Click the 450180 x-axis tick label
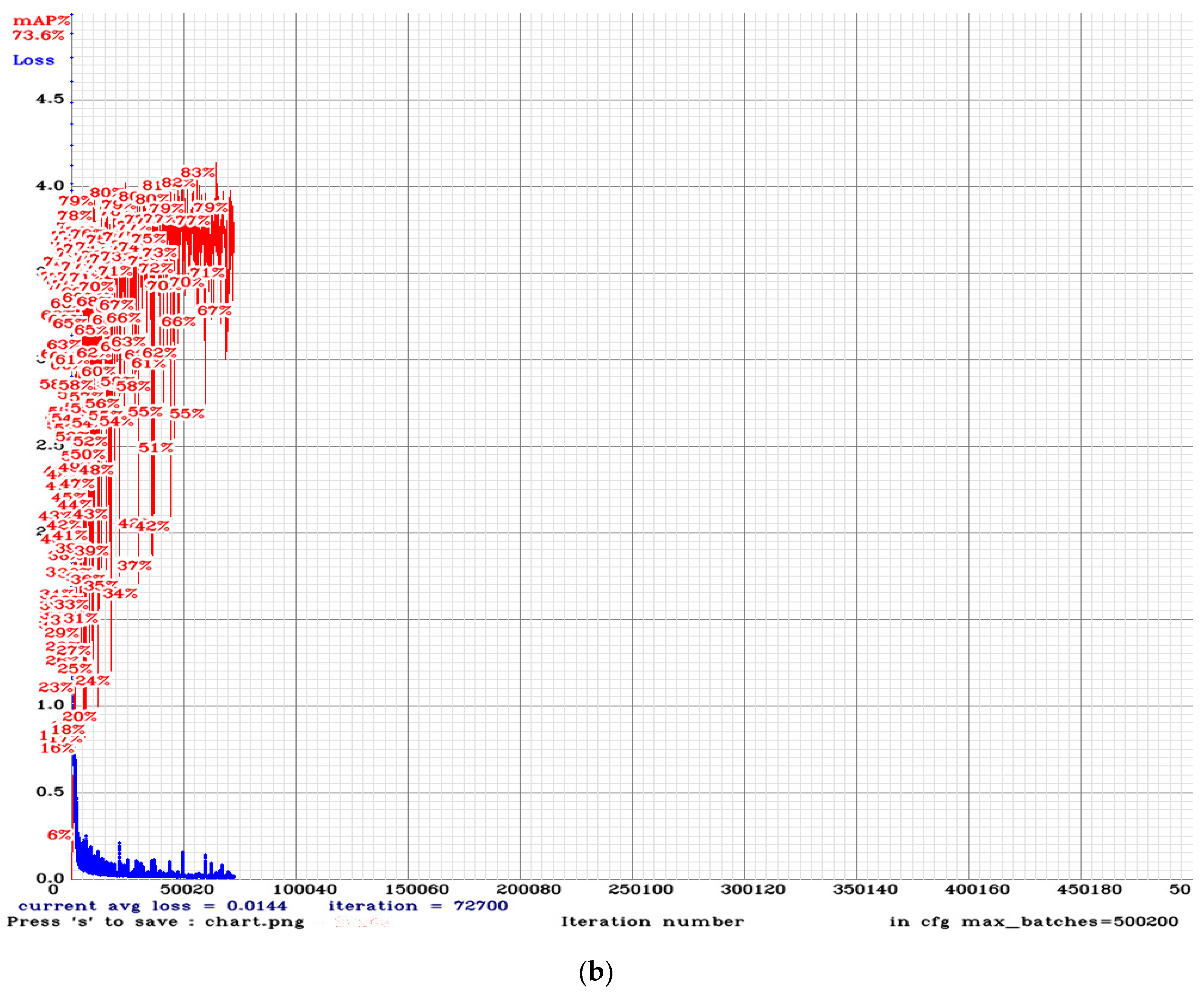 1089,889
